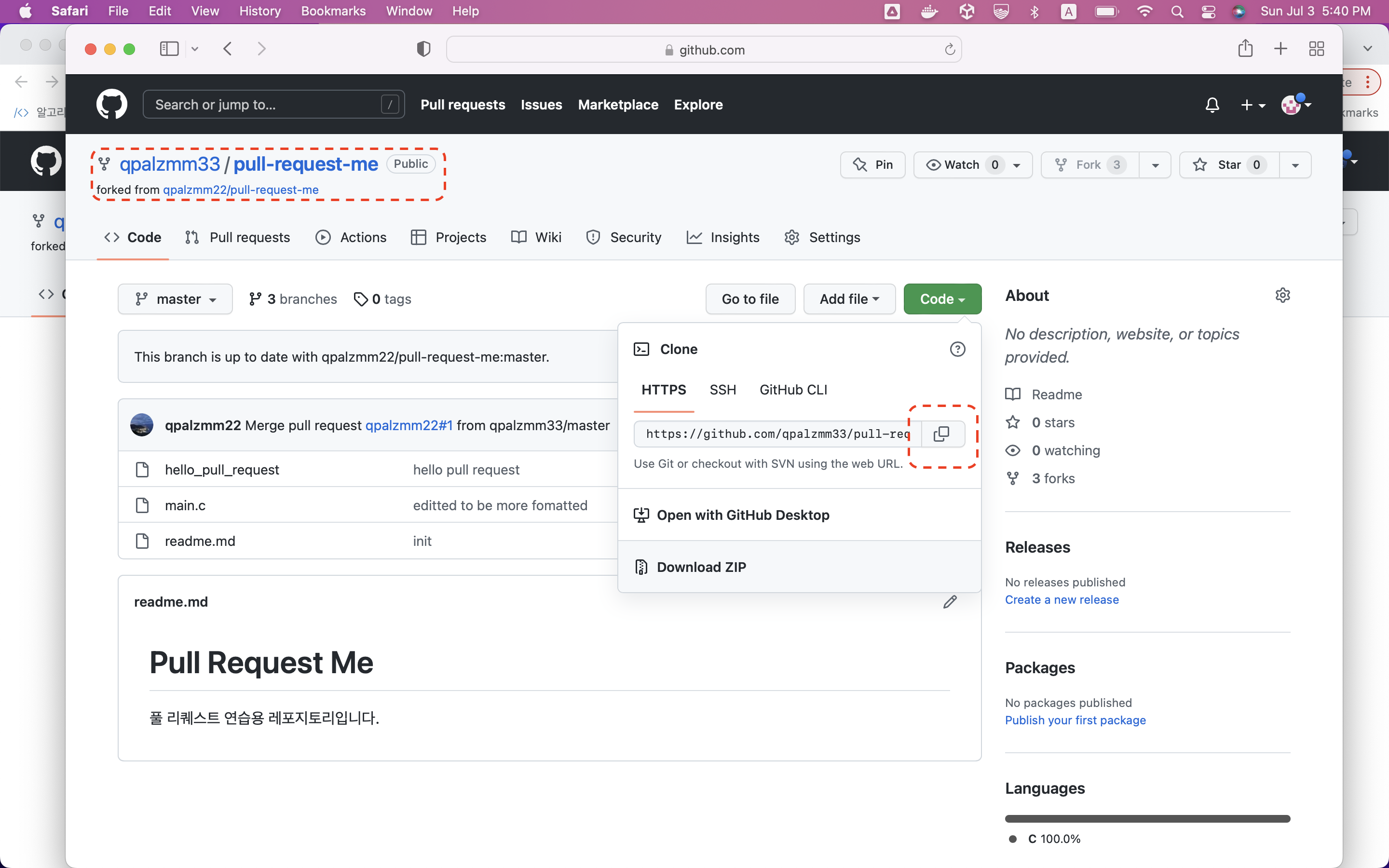
Task: Show Safari tab overview grid
Action: (1316, 49)
